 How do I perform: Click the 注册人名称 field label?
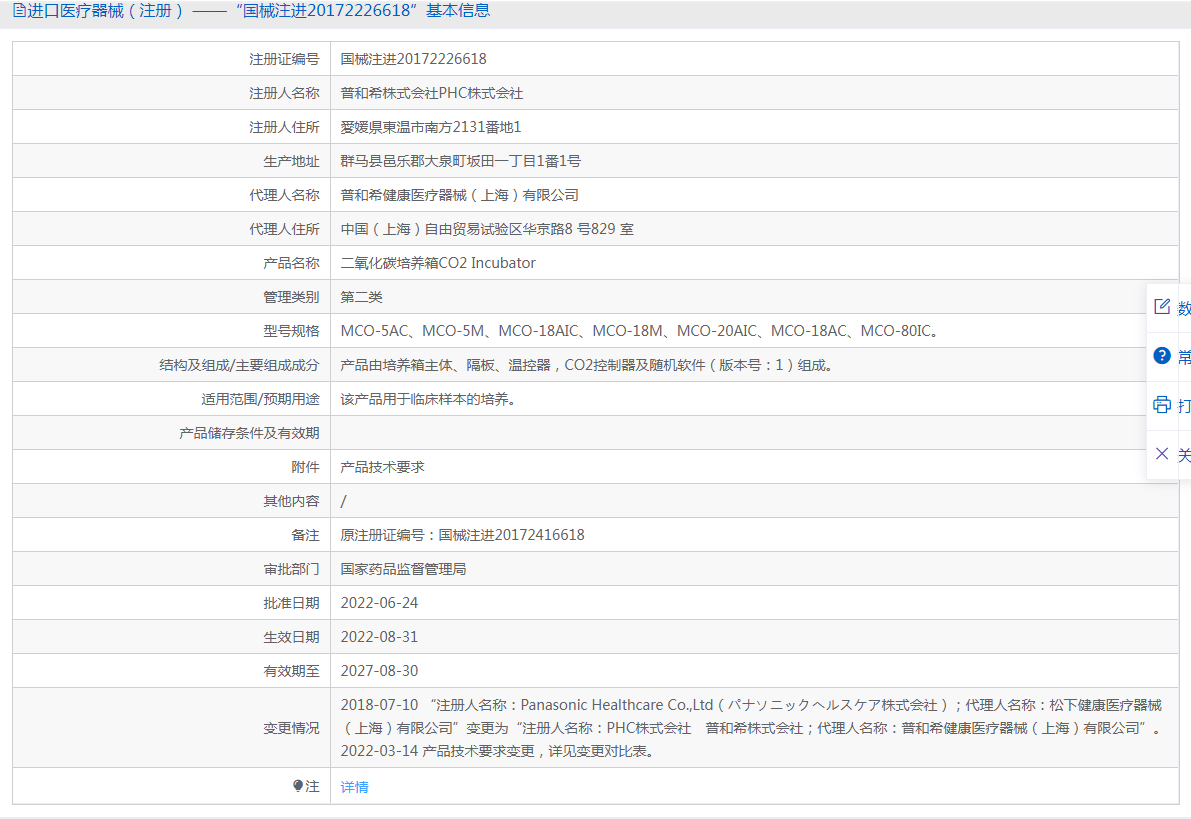click(x=284, y=93)
